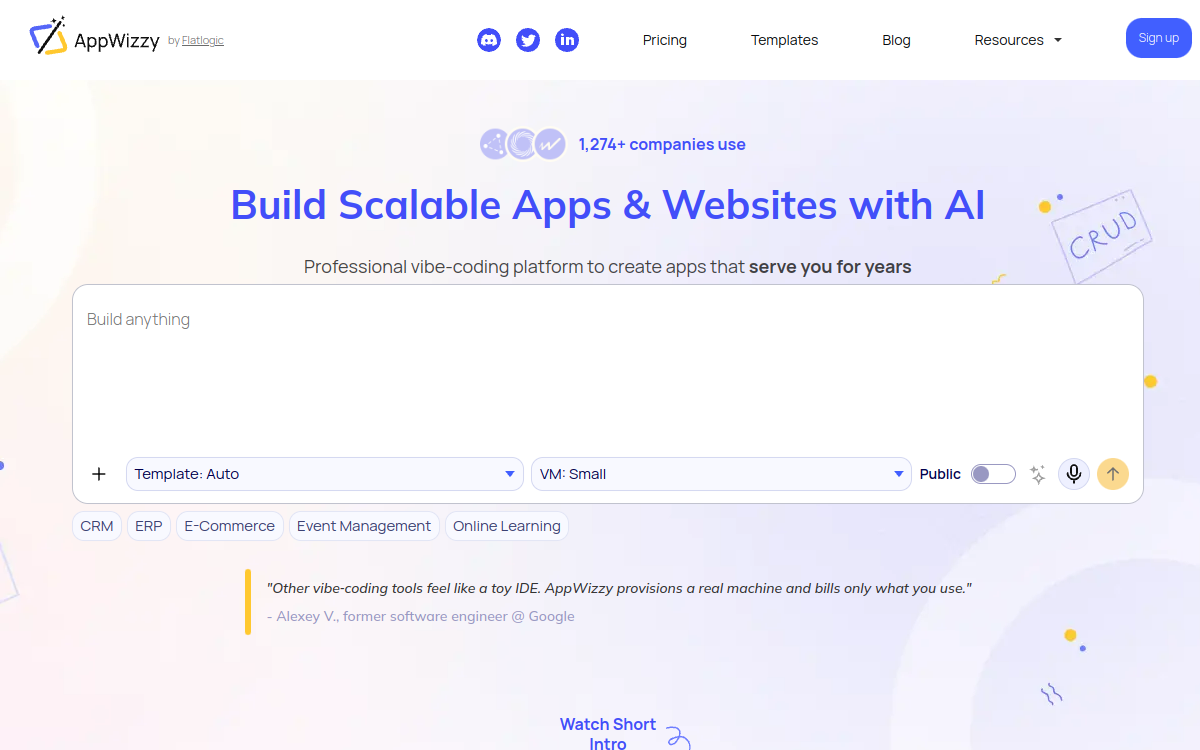The width and height of the screenshot is (1200, 750).
Task: Click the Build Scalable Apps headline
Action: click(608, 205)
